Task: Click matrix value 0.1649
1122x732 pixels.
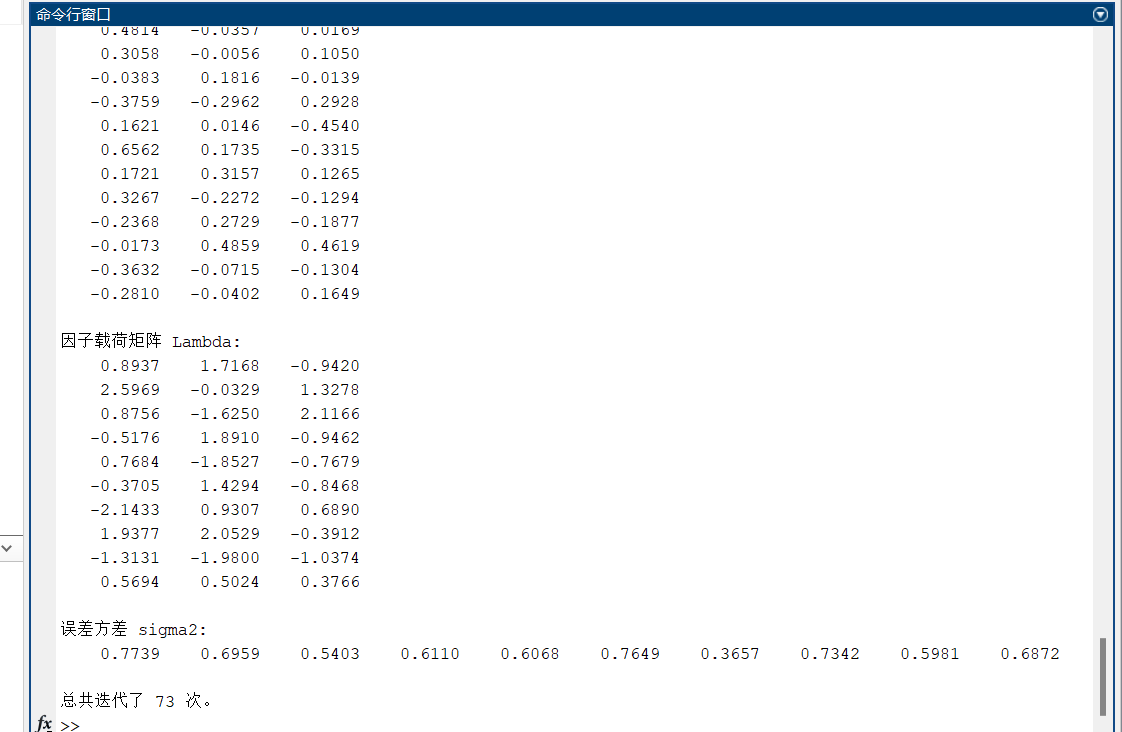Action: 330,294
